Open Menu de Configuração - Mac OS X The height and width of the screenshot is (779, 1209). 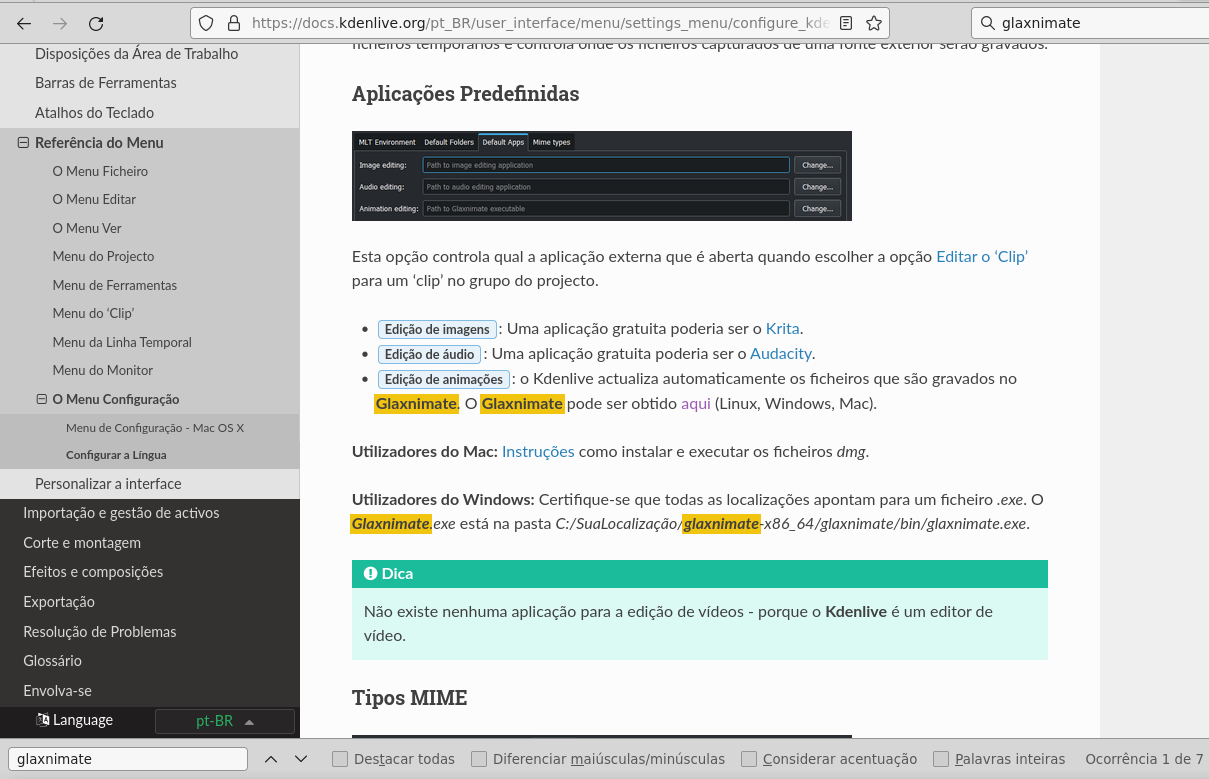point(155,428)
